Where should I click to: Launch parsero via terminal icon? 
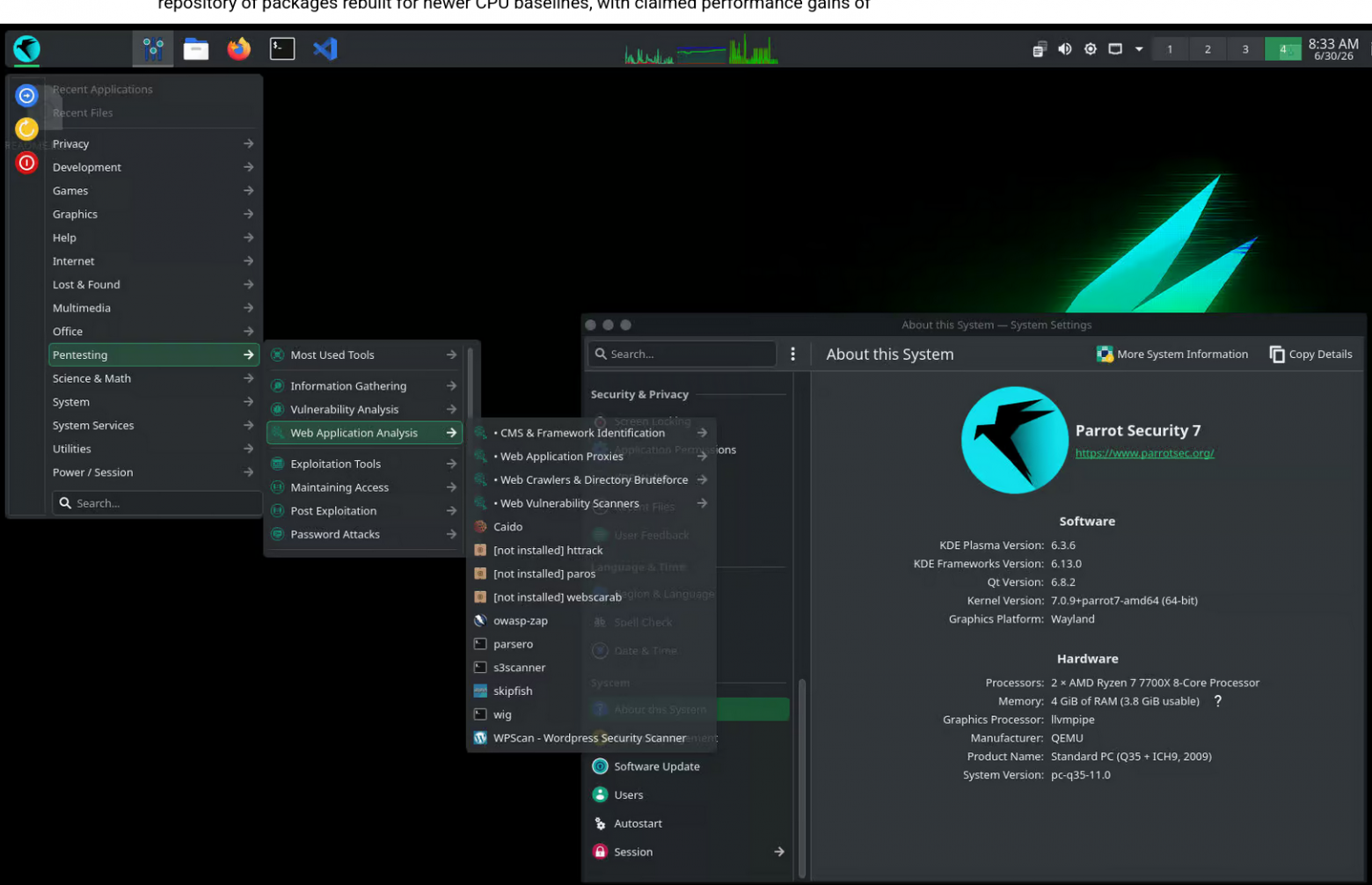(x=480, y=644)
